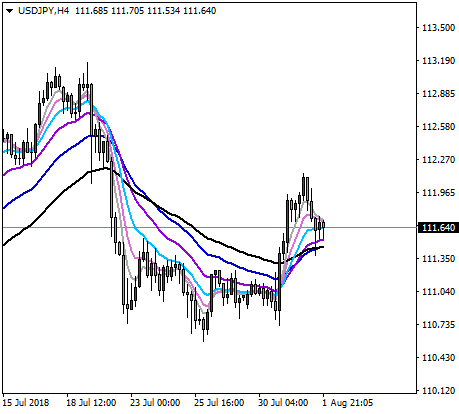
Task: Click the 110.120 price axis label
Action: pos(438,390)
